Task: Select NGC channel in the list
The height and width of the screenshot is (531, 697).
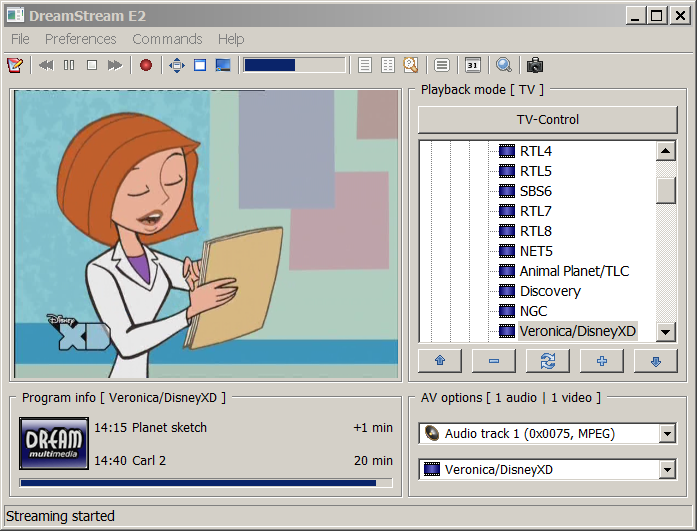Action: (533, 311)
